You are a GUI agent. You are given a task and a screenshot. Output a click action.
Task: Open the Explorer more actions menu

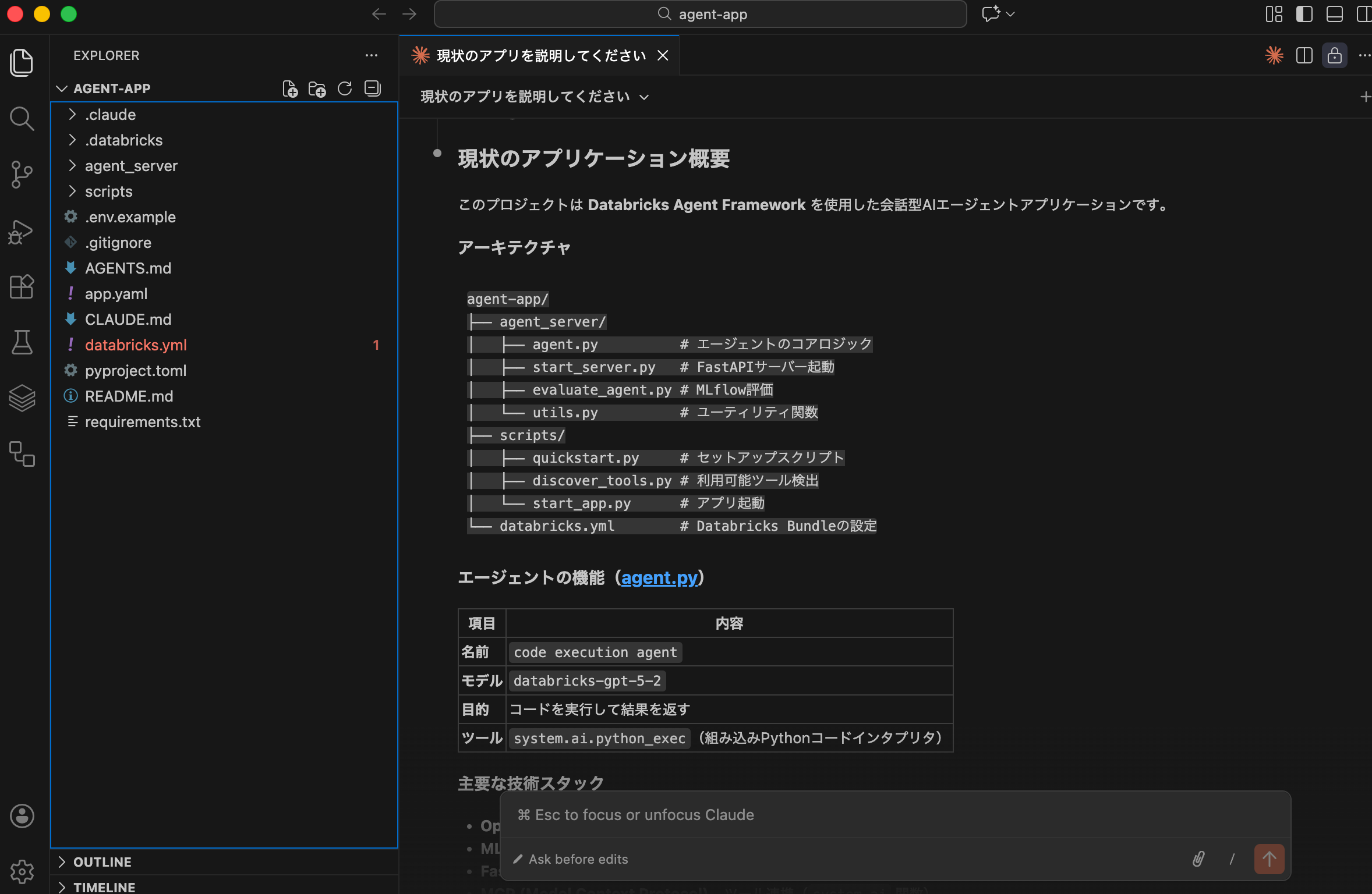pos(372,55)
